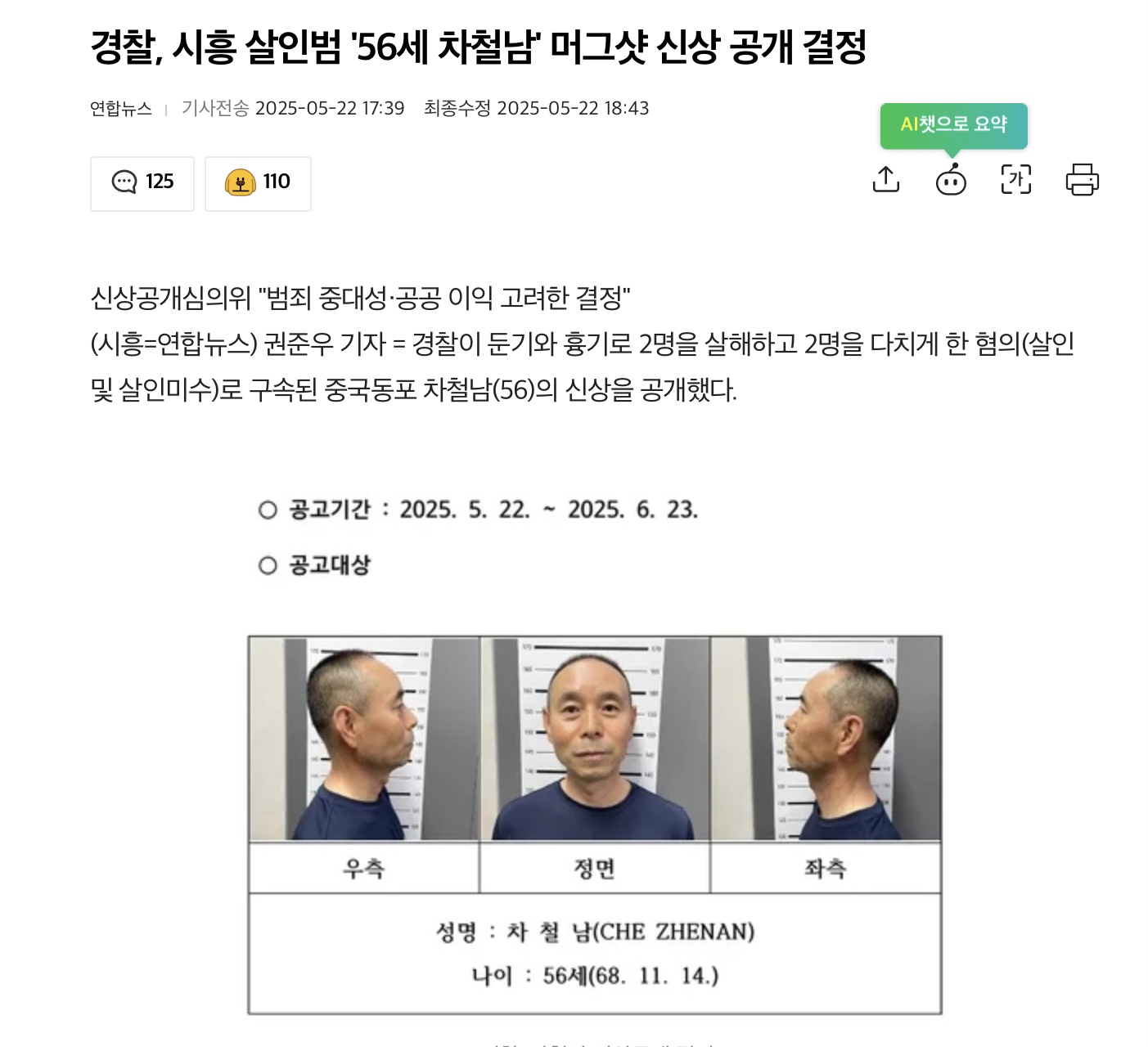This screenshot has width=1148, height=1047.
Task: Click the 연합뉴스 source name
Action: (x=121, y=109)
